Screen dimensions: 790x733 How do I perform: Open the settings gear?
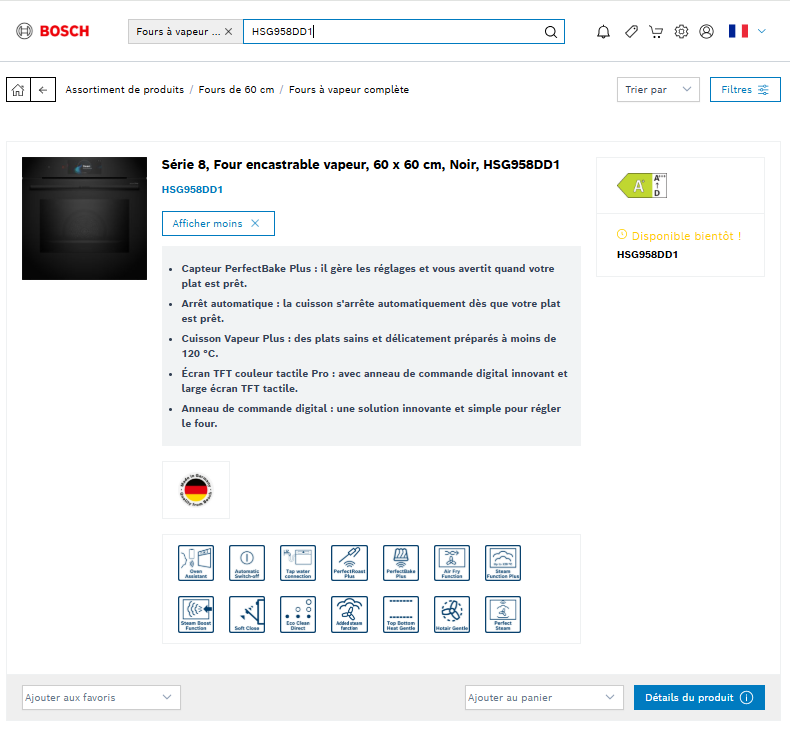click(x=681, y=32)
